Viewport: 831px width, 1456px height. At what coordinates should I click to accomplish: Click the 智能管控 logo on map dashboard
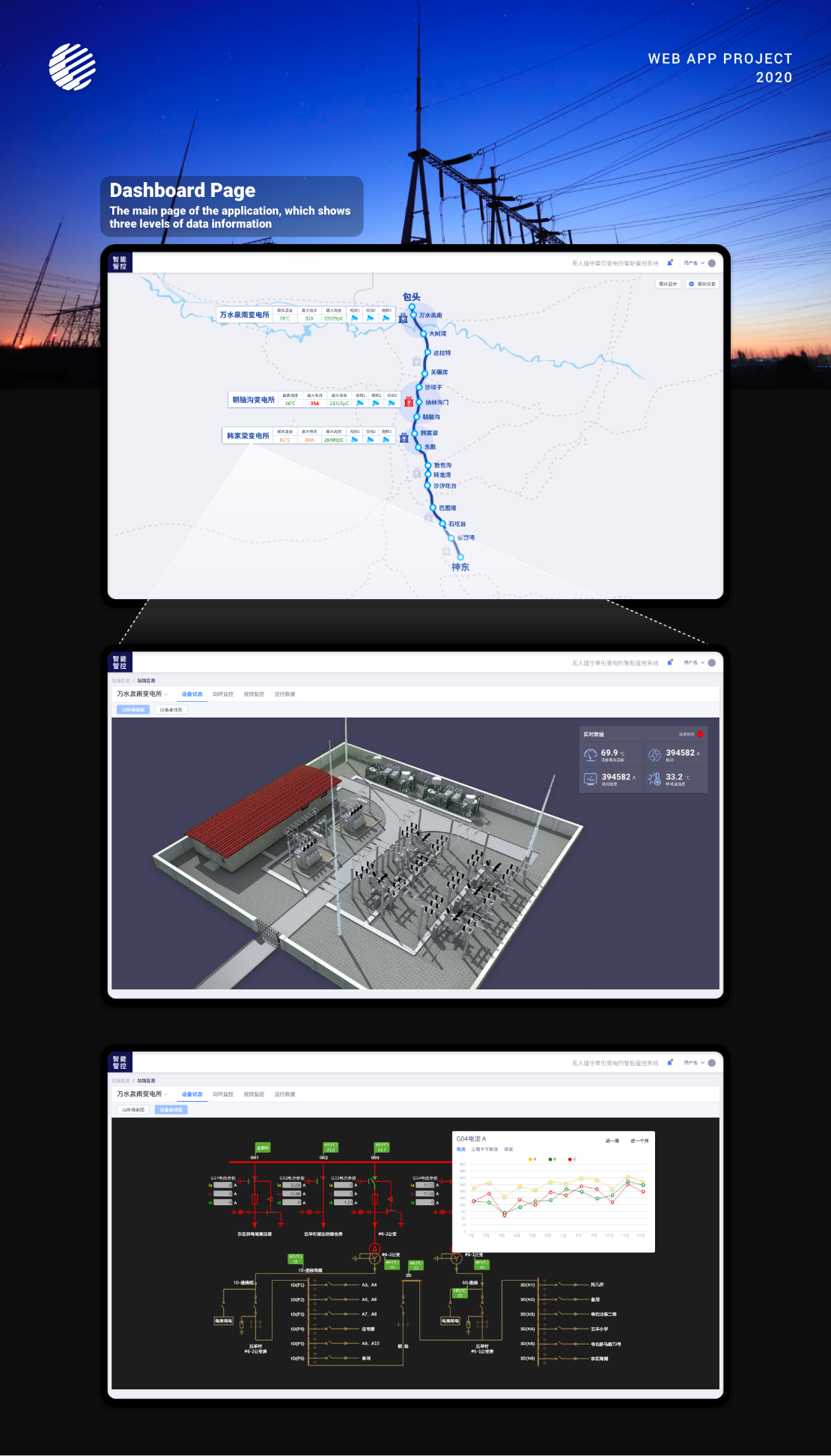(x=120, y=263)
